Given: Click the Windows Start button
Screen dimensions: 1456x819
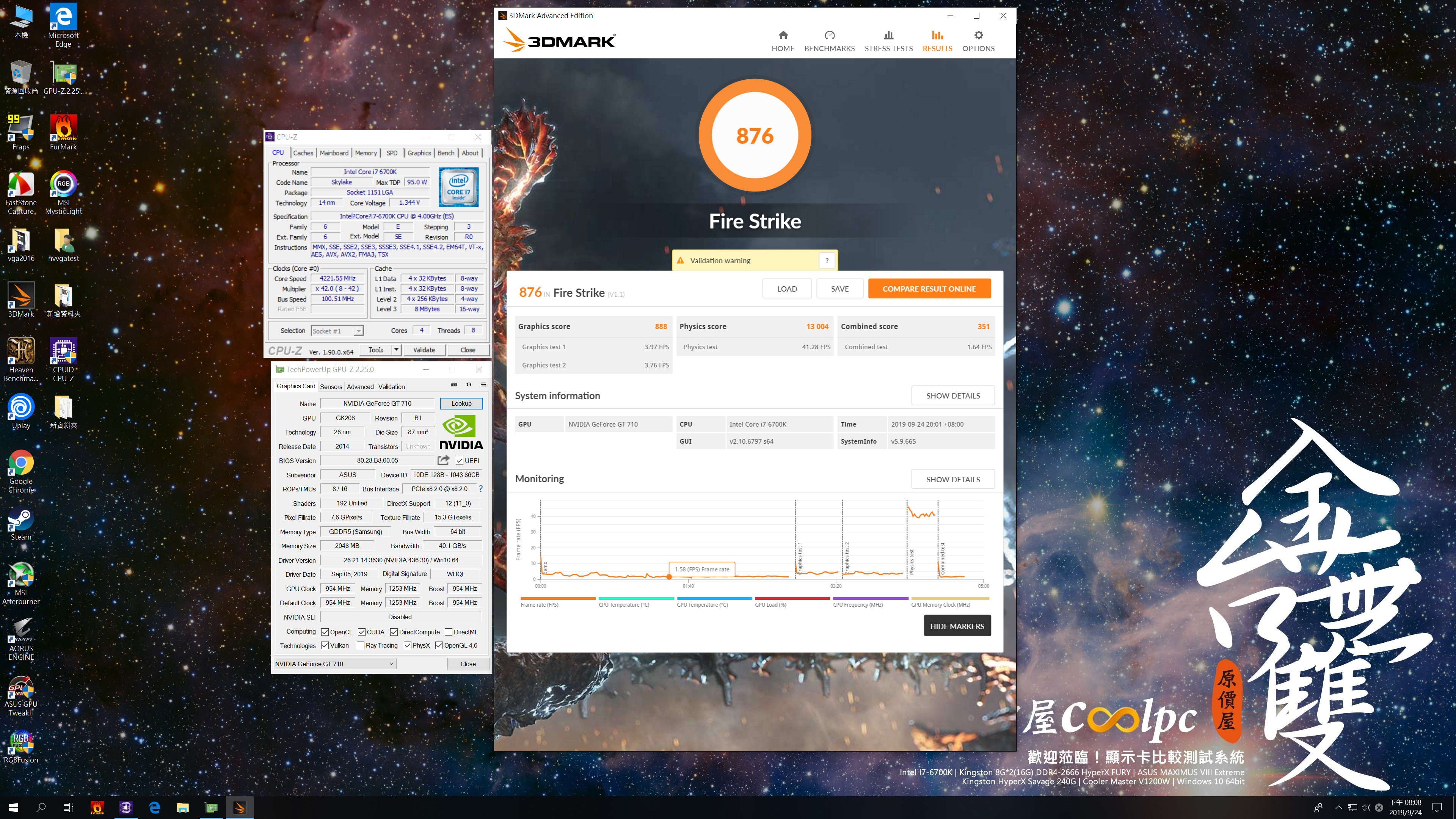Looking at the screenshot, I should 14,807.
